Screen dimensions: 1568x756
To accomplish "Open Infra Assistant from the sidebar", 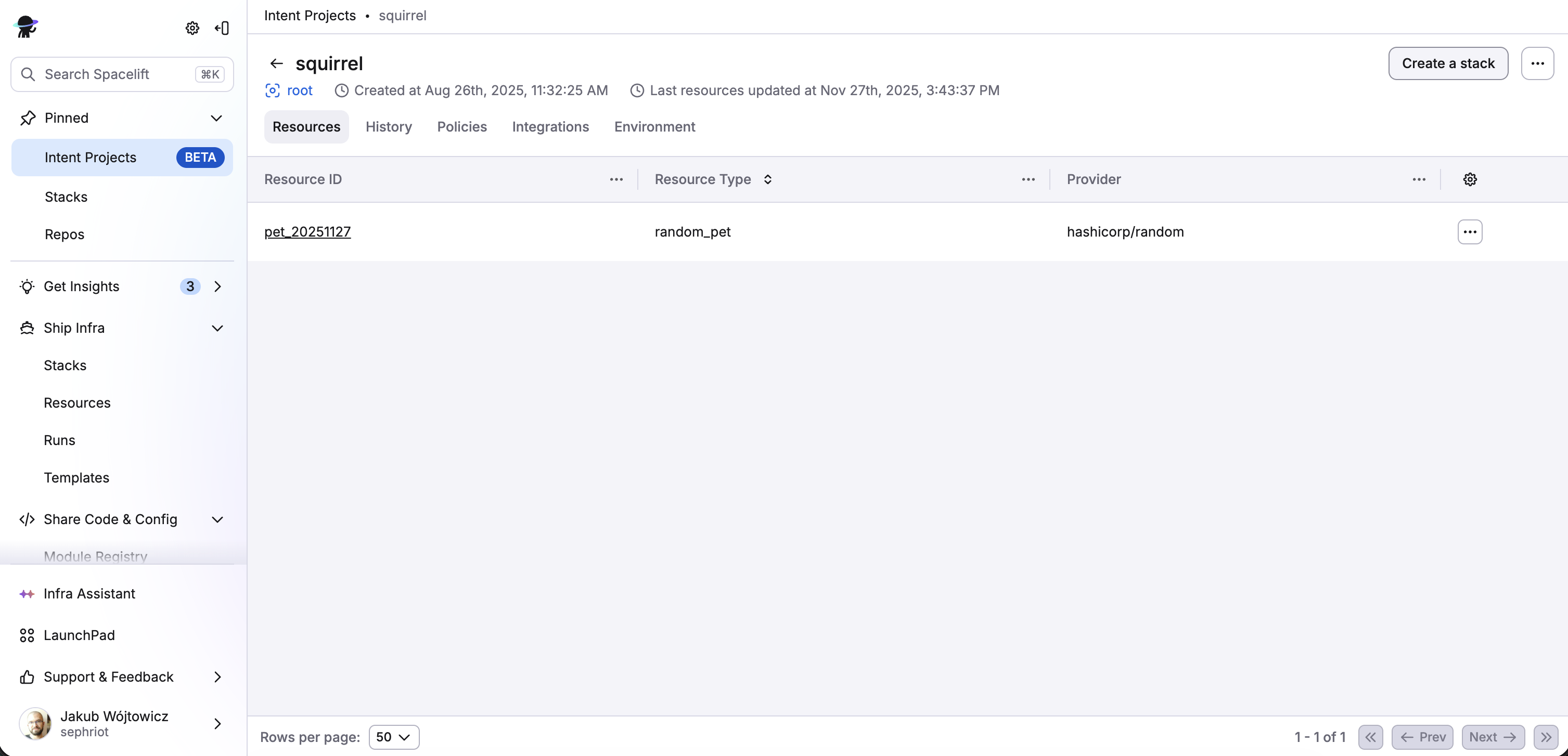I will coord(89,593).
